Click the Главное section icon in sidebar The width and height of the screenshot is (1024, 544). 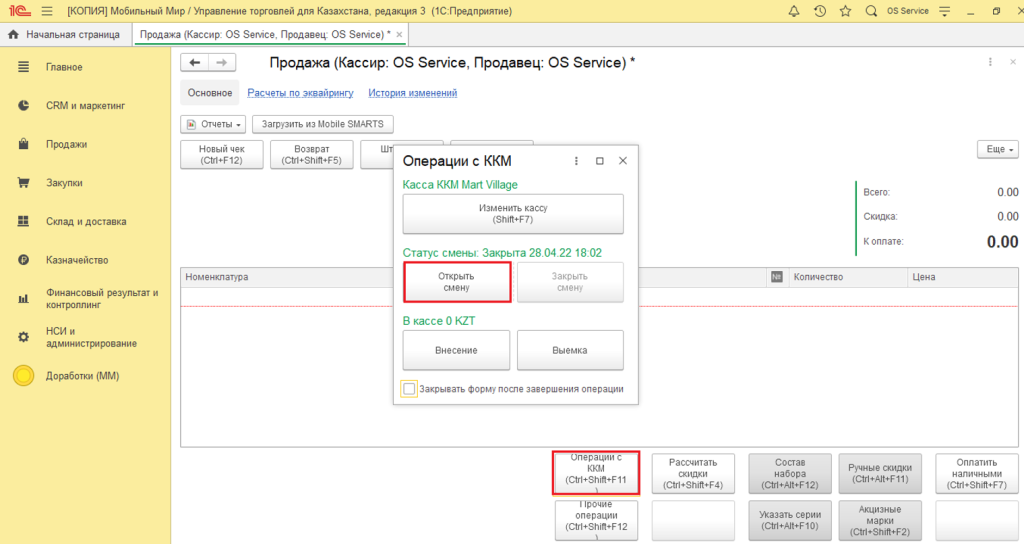pos(24,67)
